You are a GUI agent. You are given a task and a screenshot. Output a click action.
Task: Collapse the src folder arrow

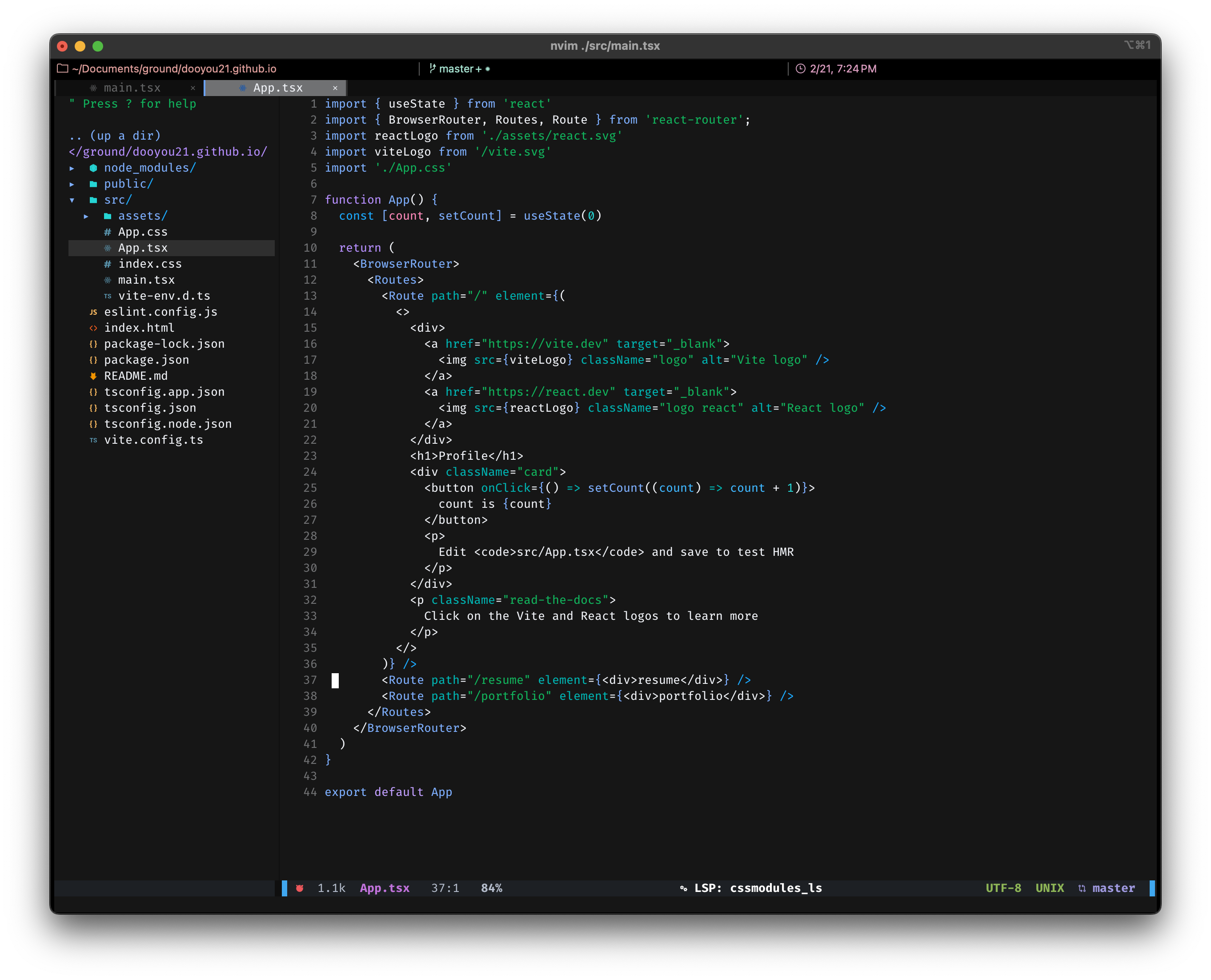(x=72, y=200)
